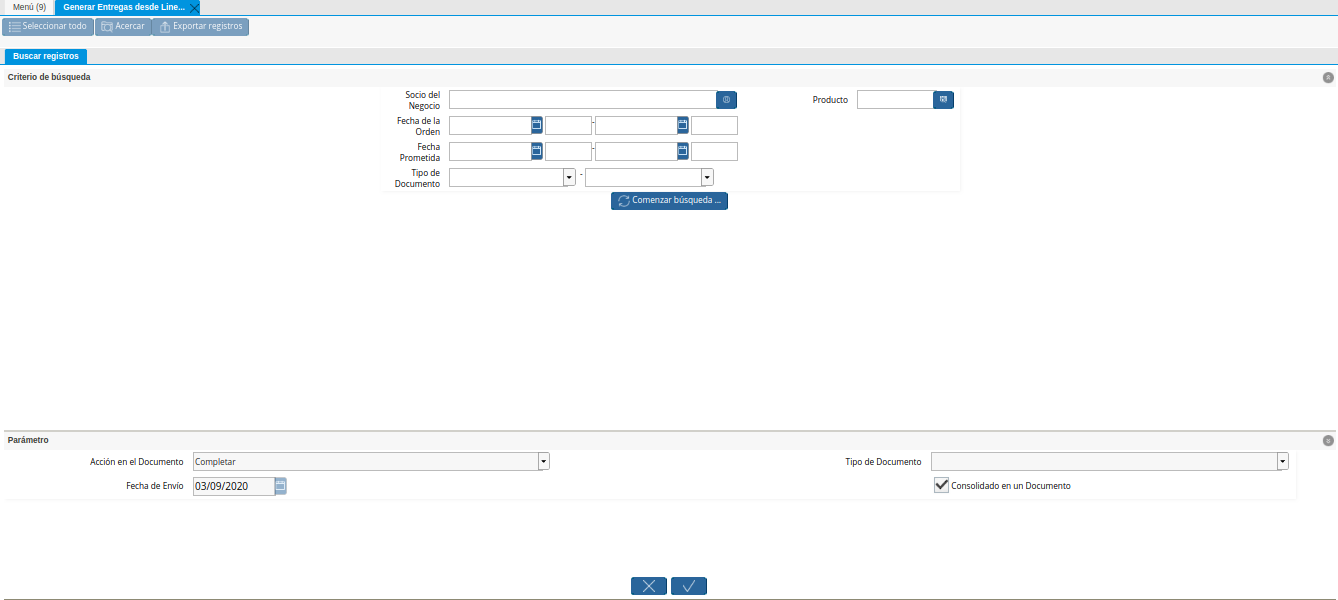This screenshot has width=1338, height=600.
Task: Open Fecha de la Orden start calendar
Action: coord(537,125)
